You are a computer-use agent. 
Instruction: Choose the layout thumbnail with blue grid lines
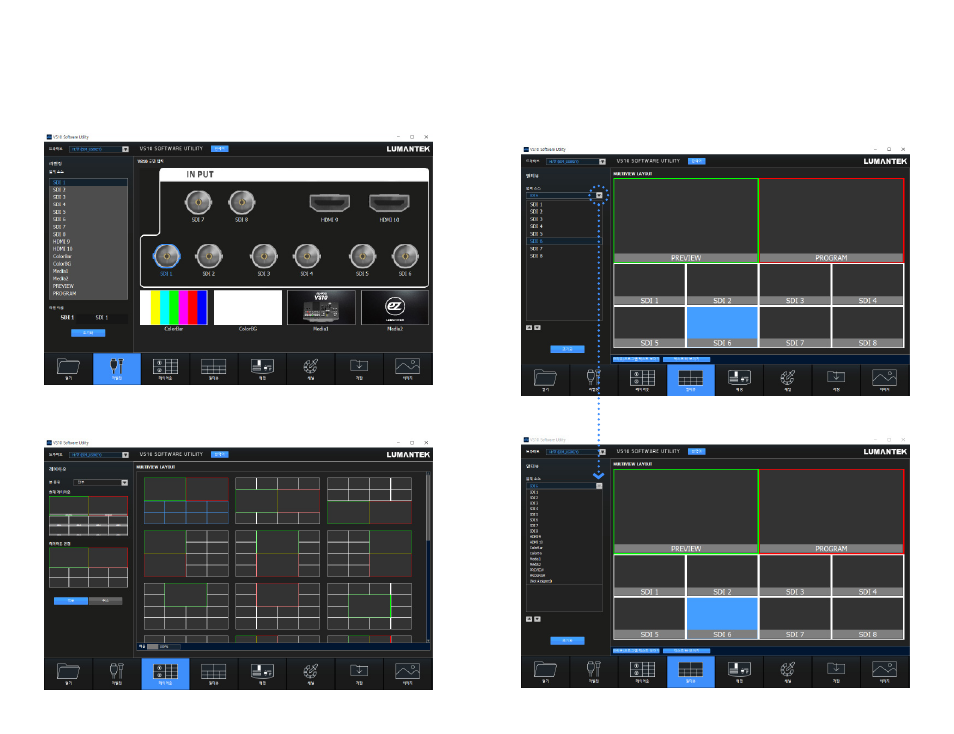[187, 501]
